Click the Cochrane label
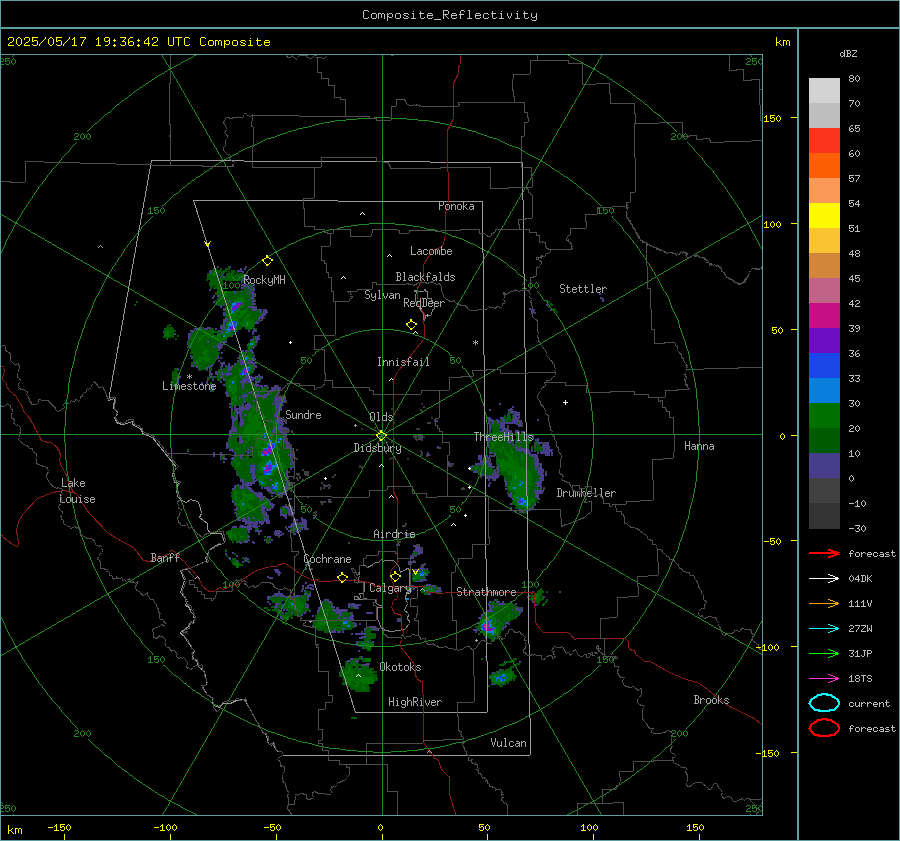This screenshot has height=841, width=900. [327, 559]
